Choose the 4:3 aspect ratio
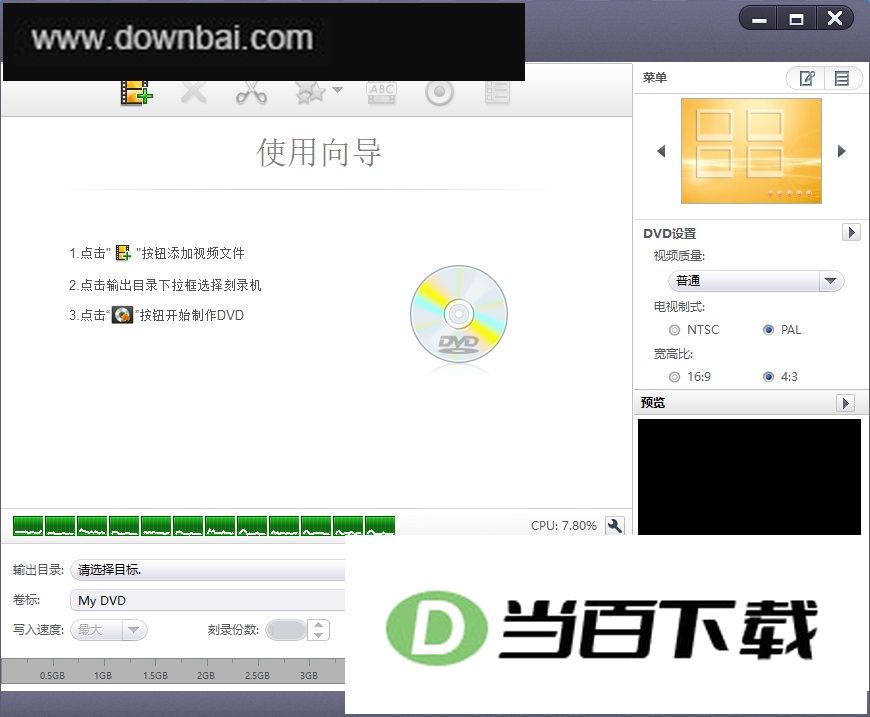870x717 pixels. (768, 377)
